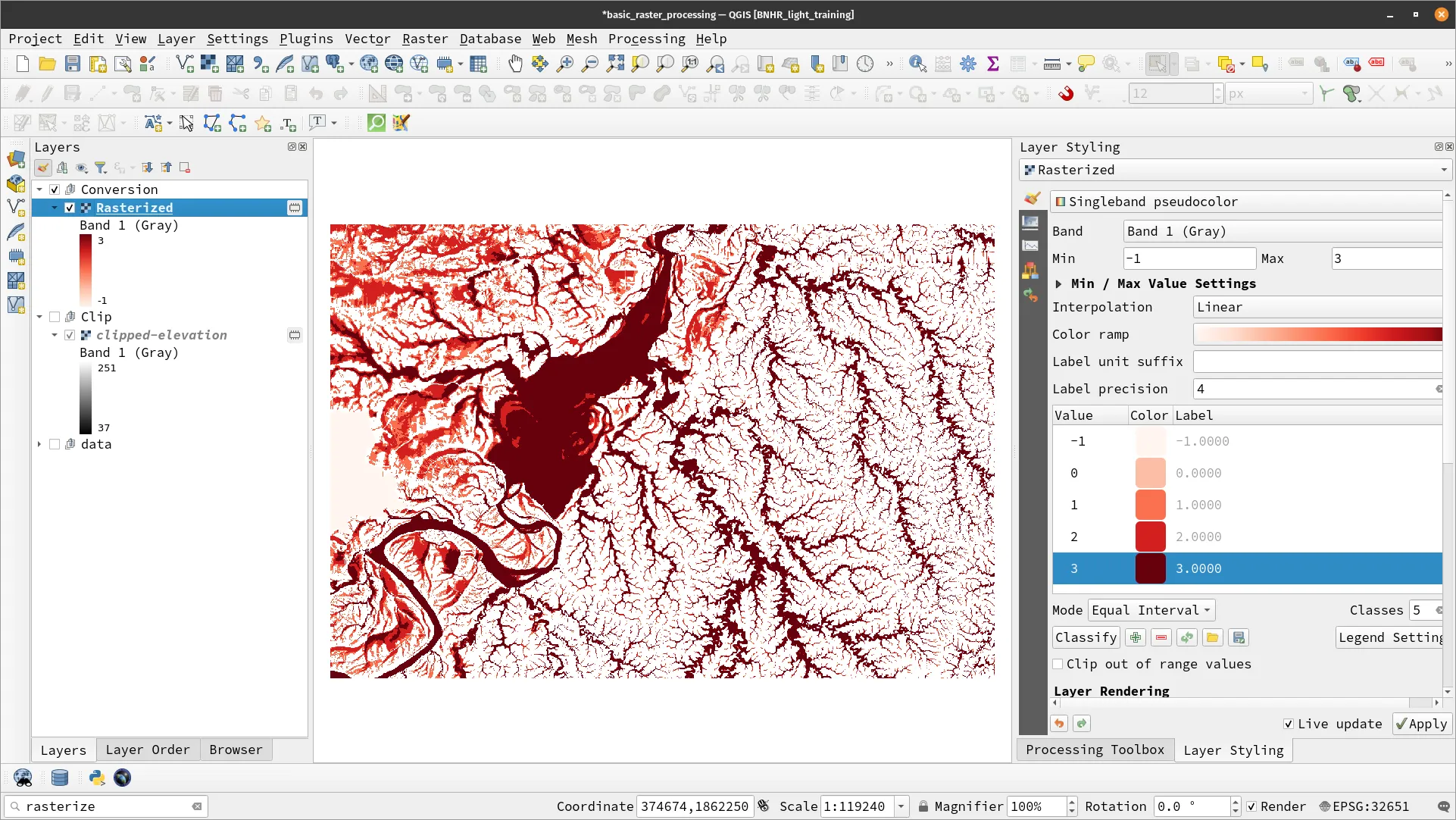Switch to the Processing Toolbox tab
Viewport: 1456px width, 820px height.
pyautogui.click(x=1094, y=750)
